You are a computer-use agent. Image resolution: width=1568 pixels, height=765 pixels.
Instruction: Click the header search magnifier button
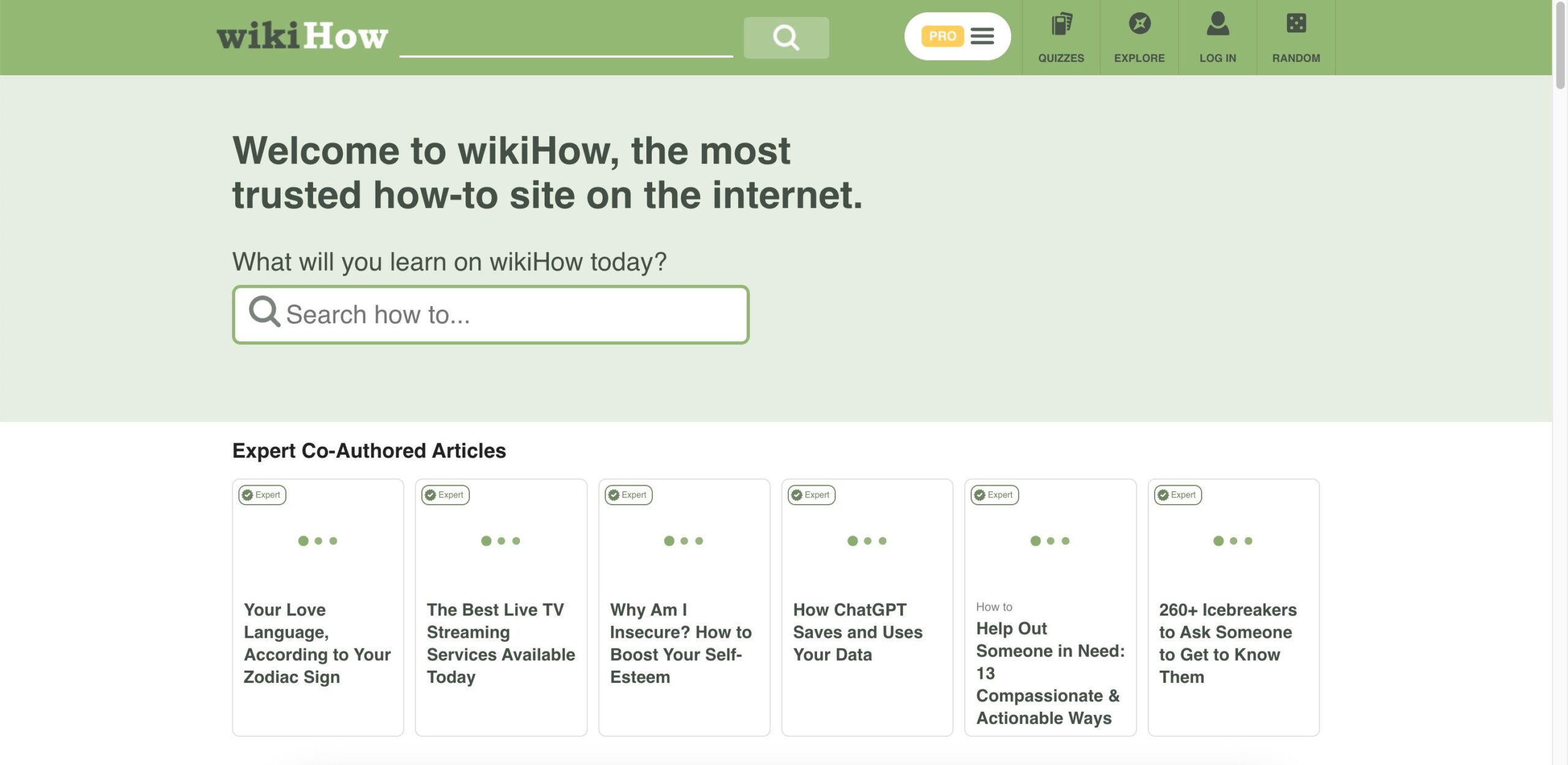[786, 37]
